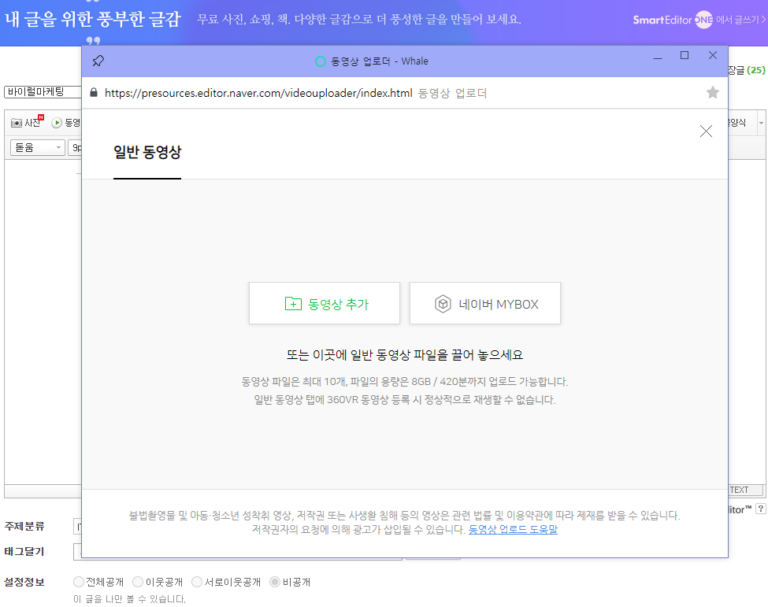Bookmark this page with the star icon

[713, 92]
